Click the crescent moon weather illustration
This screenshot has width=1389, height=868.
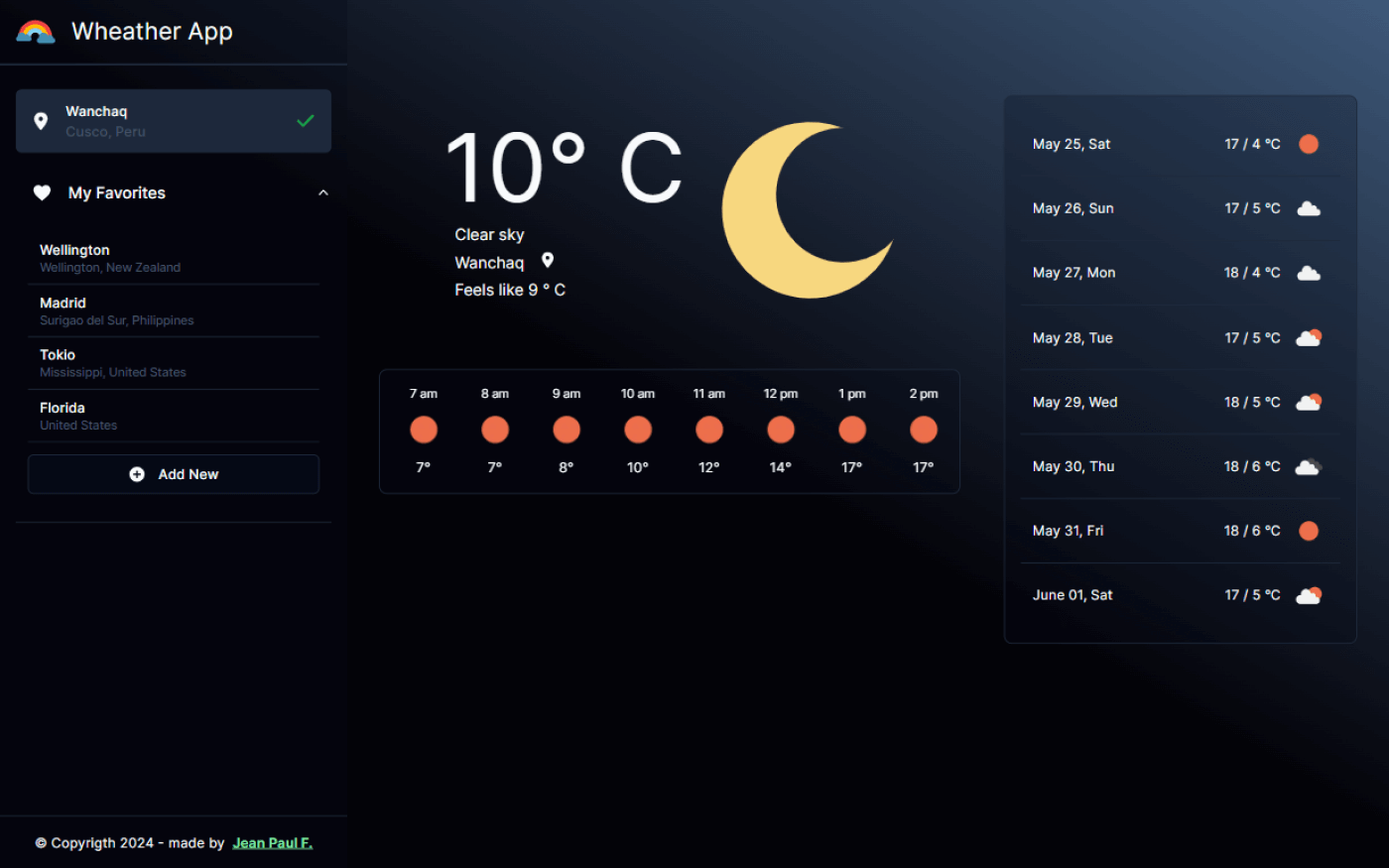point(809,209)
